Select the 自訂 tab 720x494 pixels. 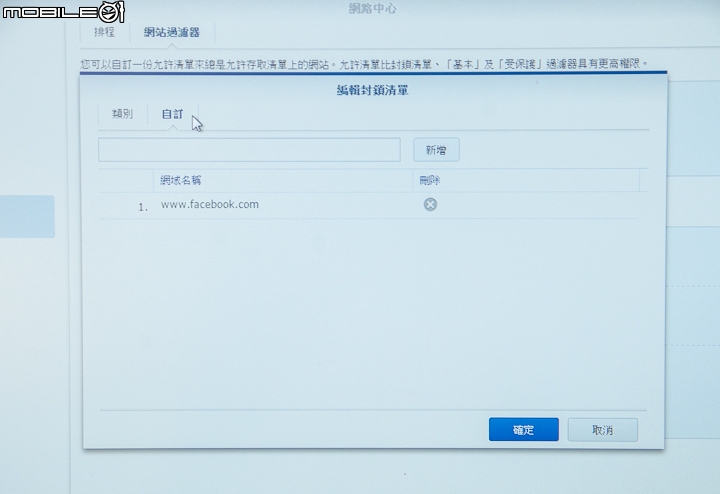pos(173,114)
